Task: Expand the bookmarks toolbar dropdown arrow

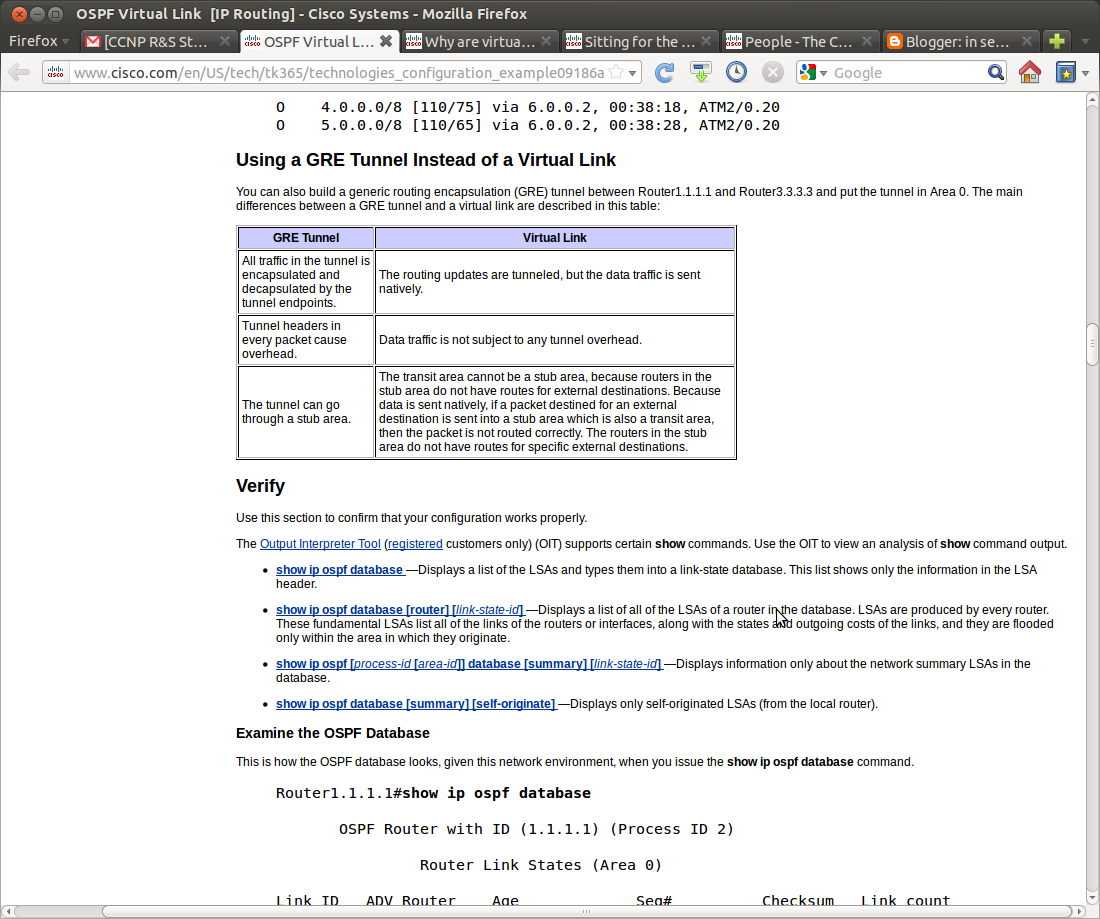Action: pyautogui.click(x=1085, y=73)
